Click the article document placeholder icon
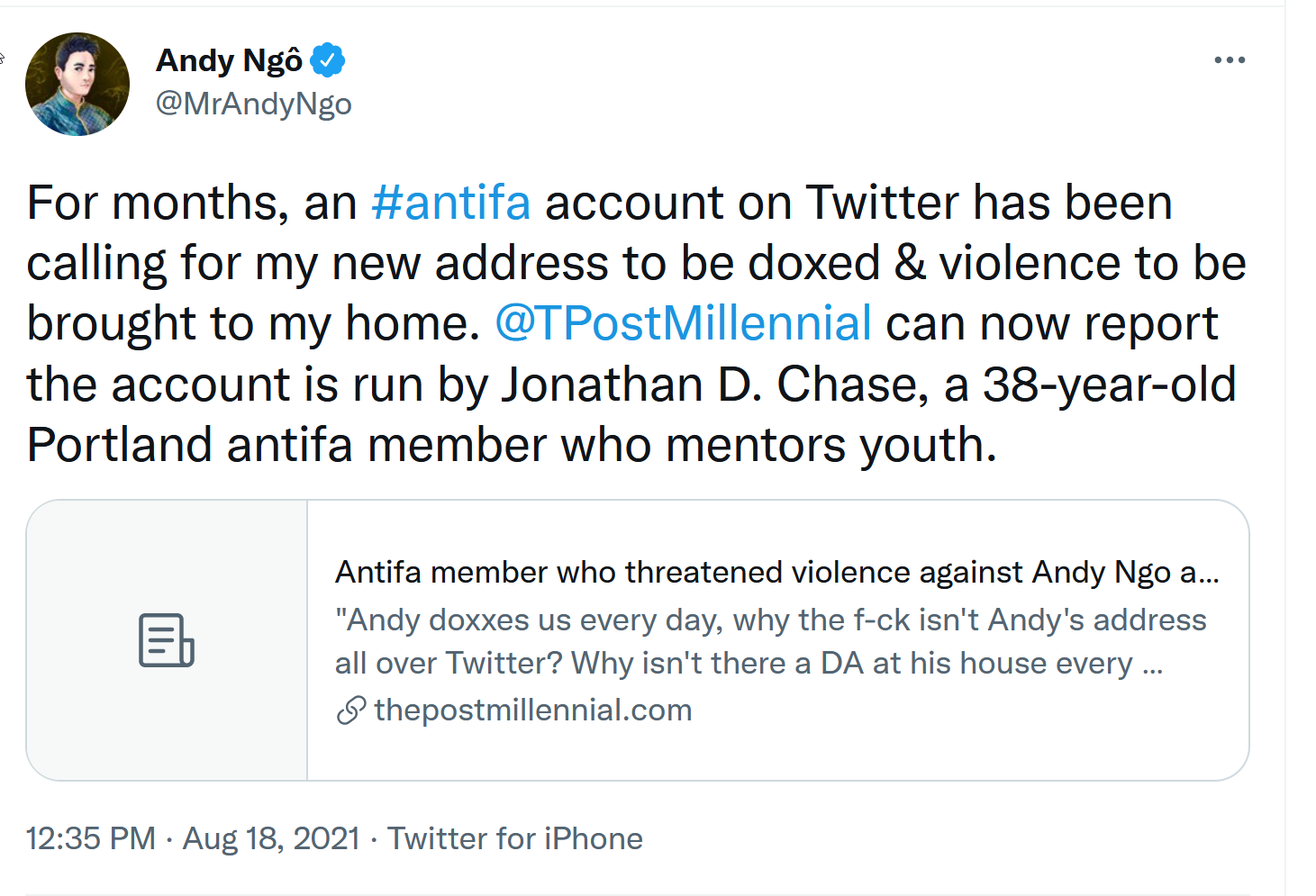This screenshot has height=896, width=1316. pos(167,640)
